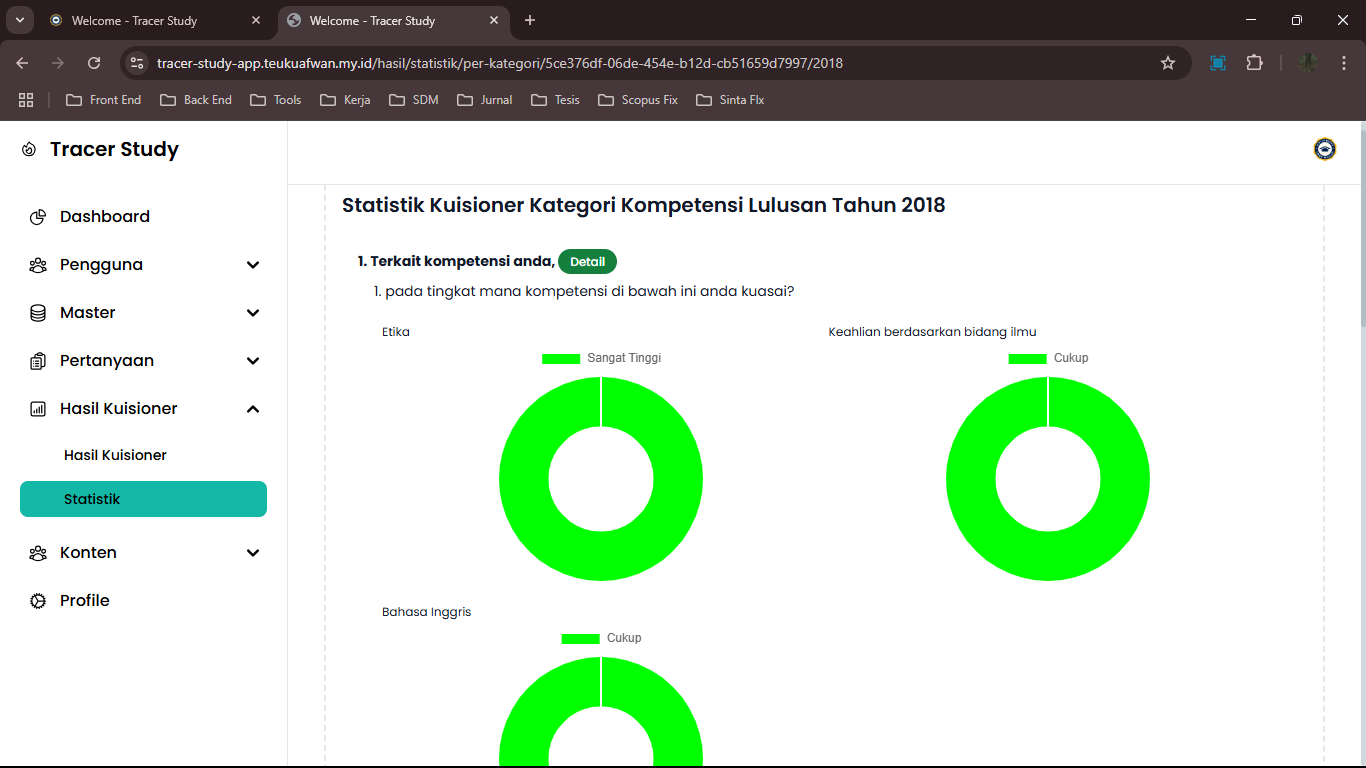Toggle Cukup legend on Keahlian bidang ilmu chart
This screenshot has width=1366, height=768.
coord(1048,358)
